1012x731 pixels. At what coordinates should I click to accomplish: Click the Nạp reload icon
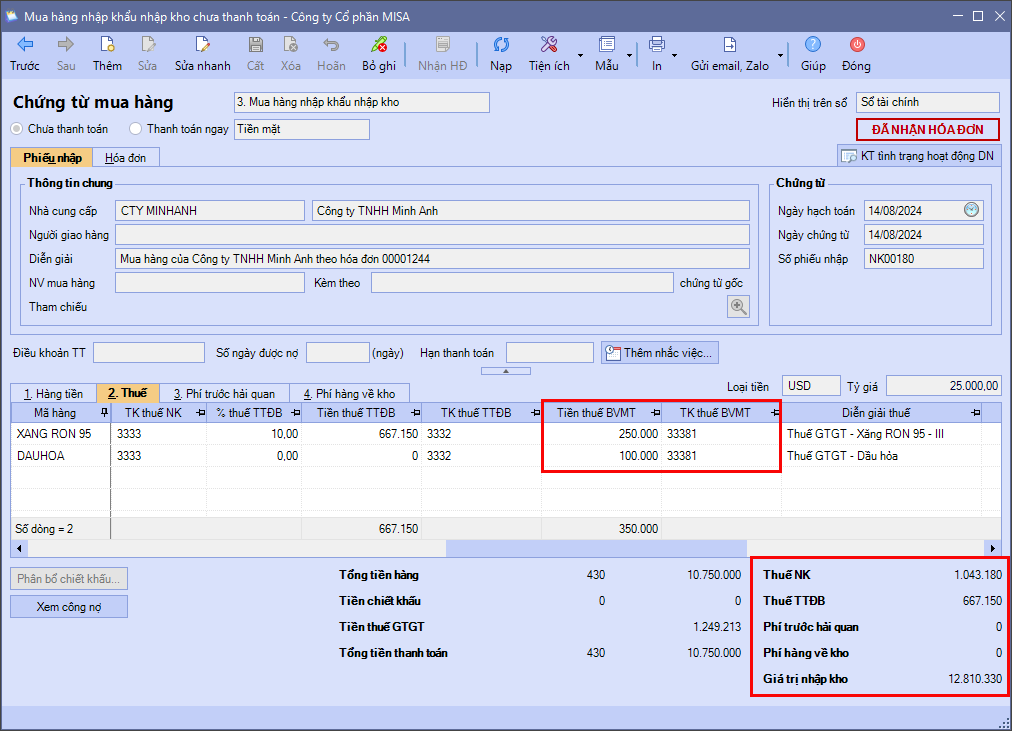point(501,45)
